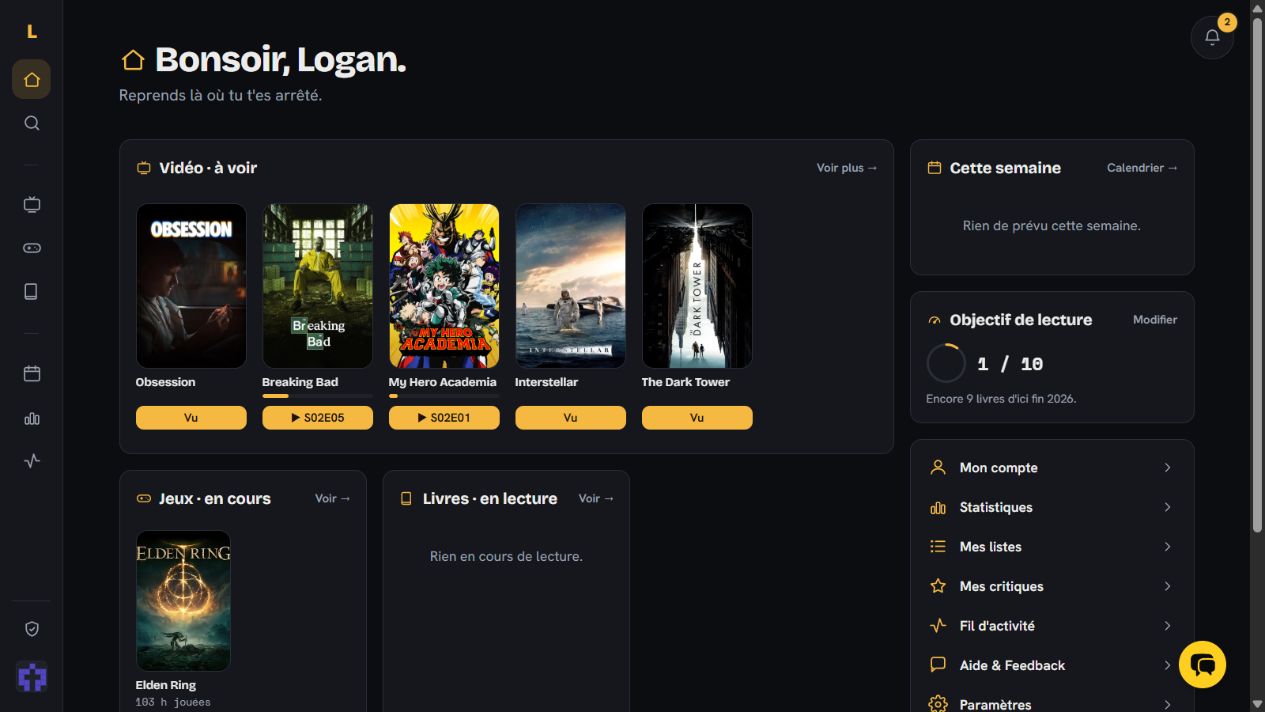Click the L logo at top of sidebar
Viewport: 1265px width, 712px height.
click(x=31, y=32)
